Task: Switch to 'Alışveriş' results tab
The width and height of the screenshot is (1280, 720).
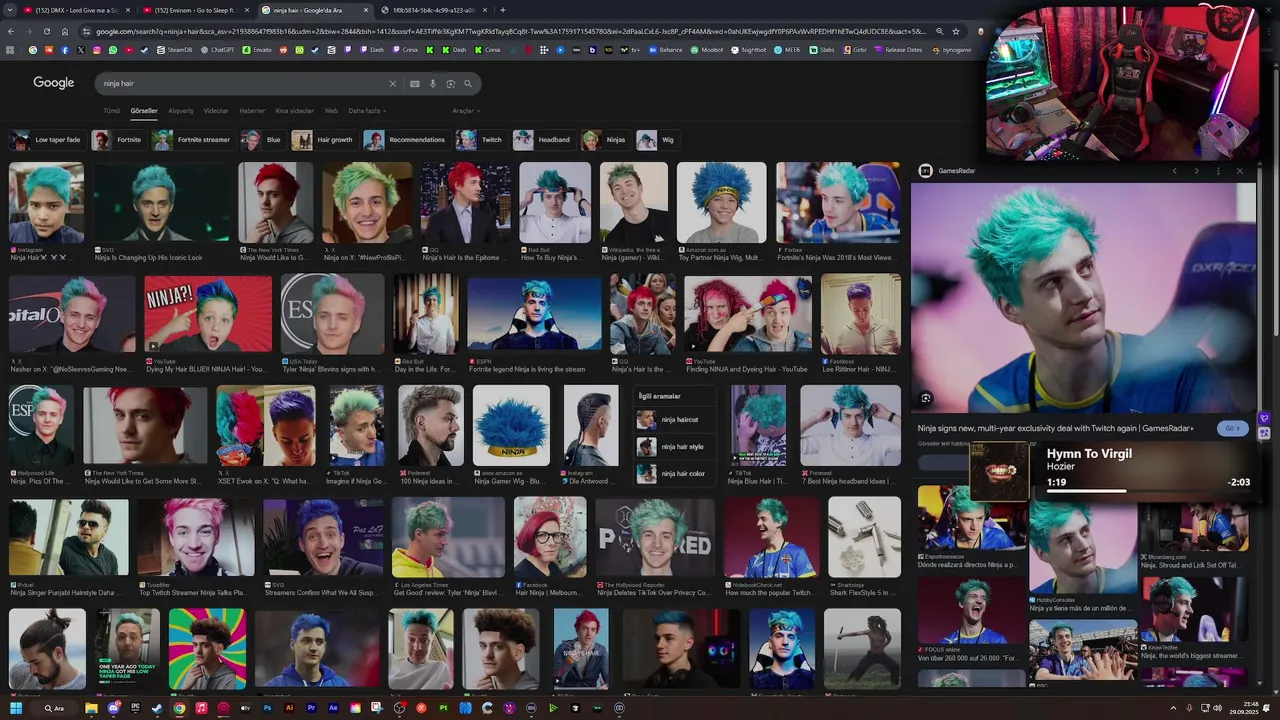Action: coord(181,111)
